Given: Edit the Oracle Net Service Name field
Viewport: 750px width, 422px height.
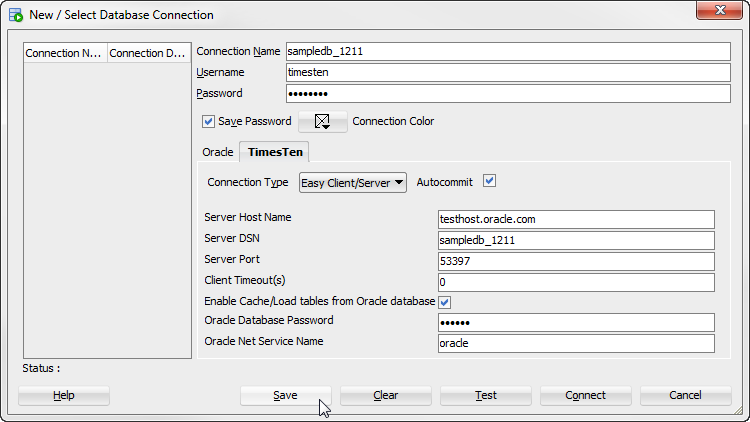Looking at the screenshot, I should coord(576,344).
